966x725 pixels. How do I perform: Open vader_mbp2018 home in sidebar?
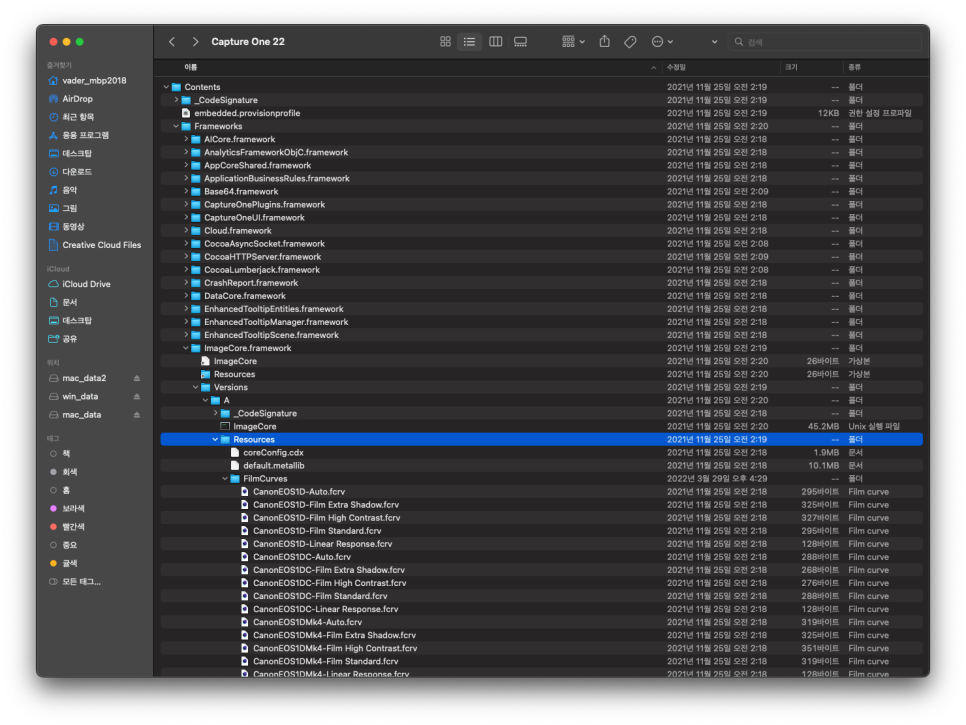point(94,81)
